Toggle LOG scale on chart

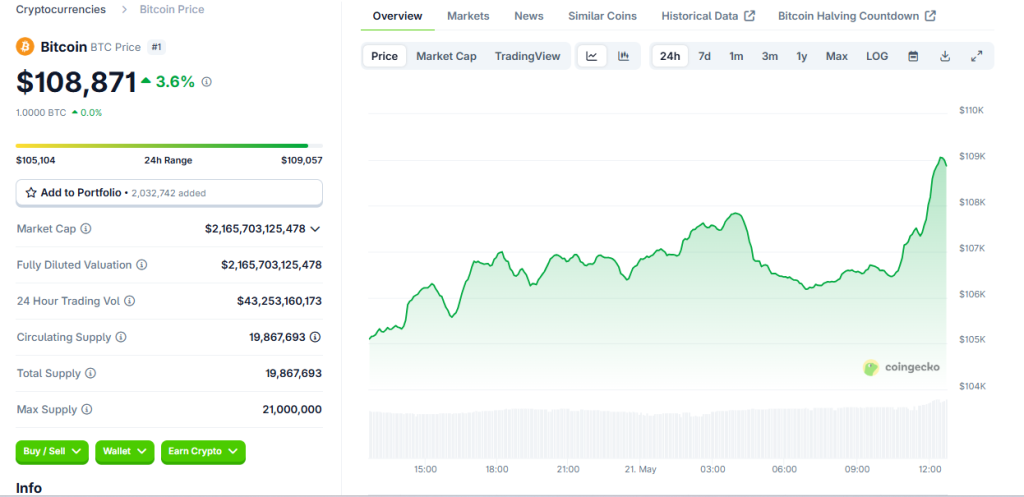877,56
